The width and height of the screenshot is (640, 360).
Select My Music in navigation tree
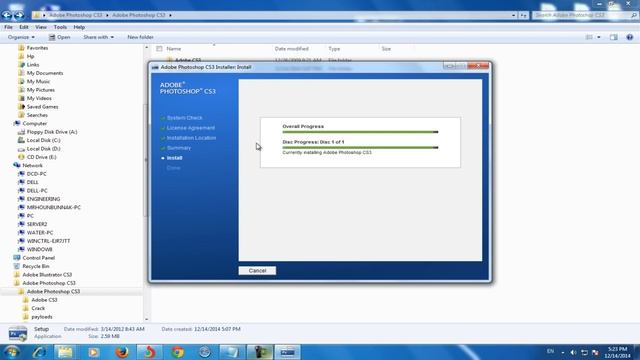[38, 82]
